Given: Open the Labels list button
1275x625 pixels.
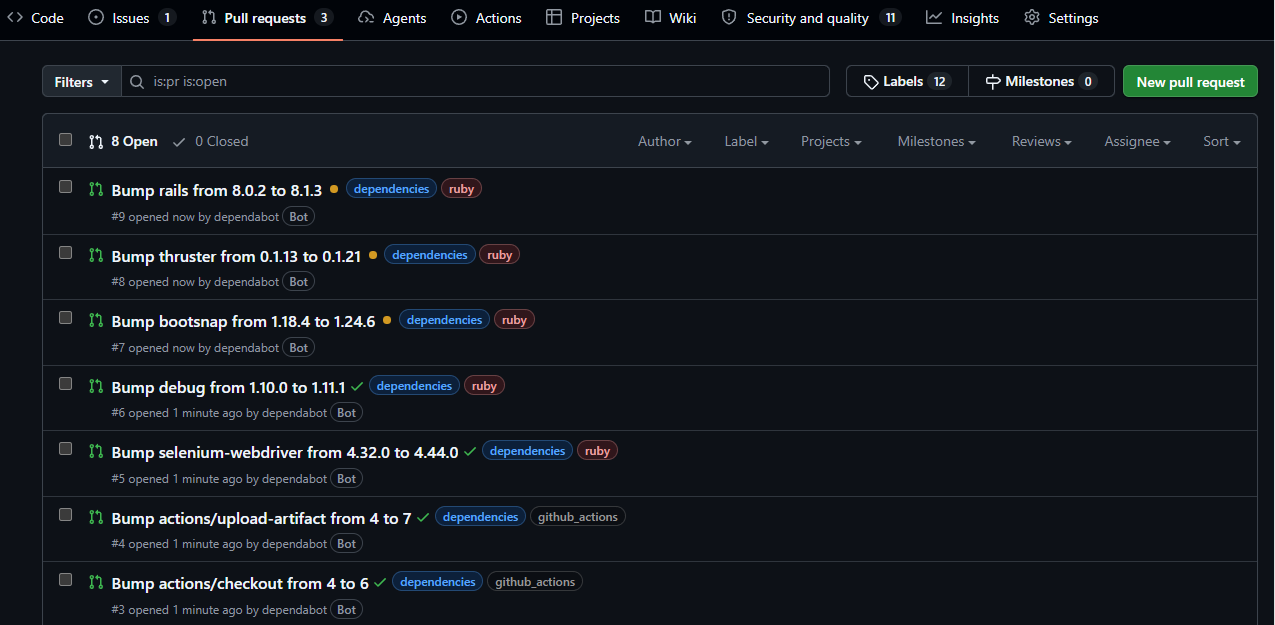Looking at the screenshot, I should 907,82.
